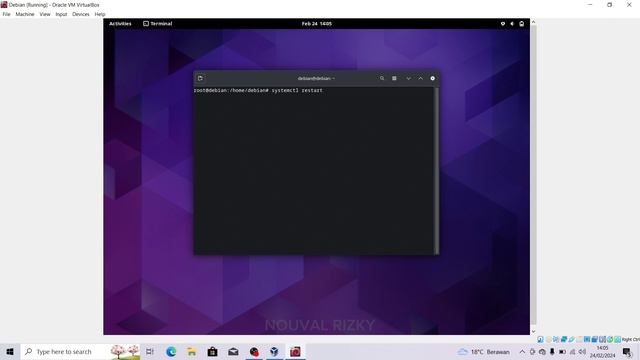
Task: Open the Windows volume tray icon
Action: tap(582, 352)
